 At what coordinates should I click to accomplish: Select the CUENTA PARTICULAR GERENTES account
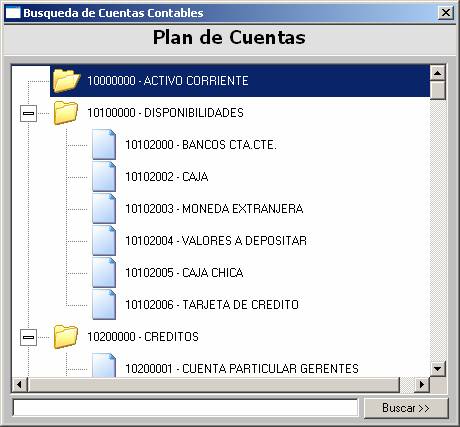[x=242, y=369]
